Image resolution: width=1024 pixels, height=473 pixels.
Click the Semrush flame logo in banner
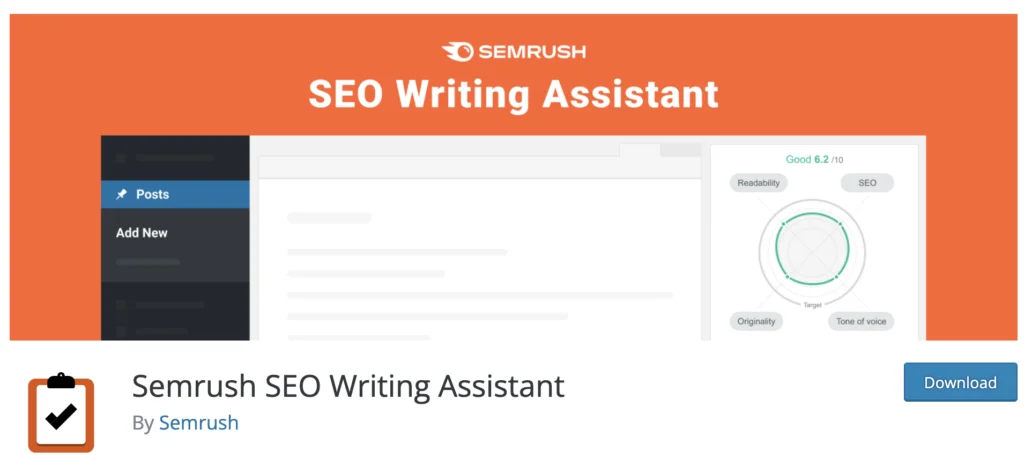click(457, 51)
